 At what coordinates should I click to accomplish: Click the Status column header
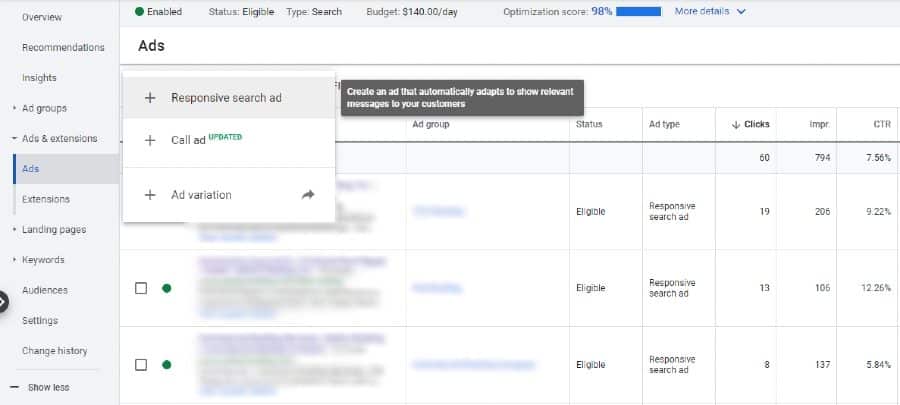(x=589, y=124)
